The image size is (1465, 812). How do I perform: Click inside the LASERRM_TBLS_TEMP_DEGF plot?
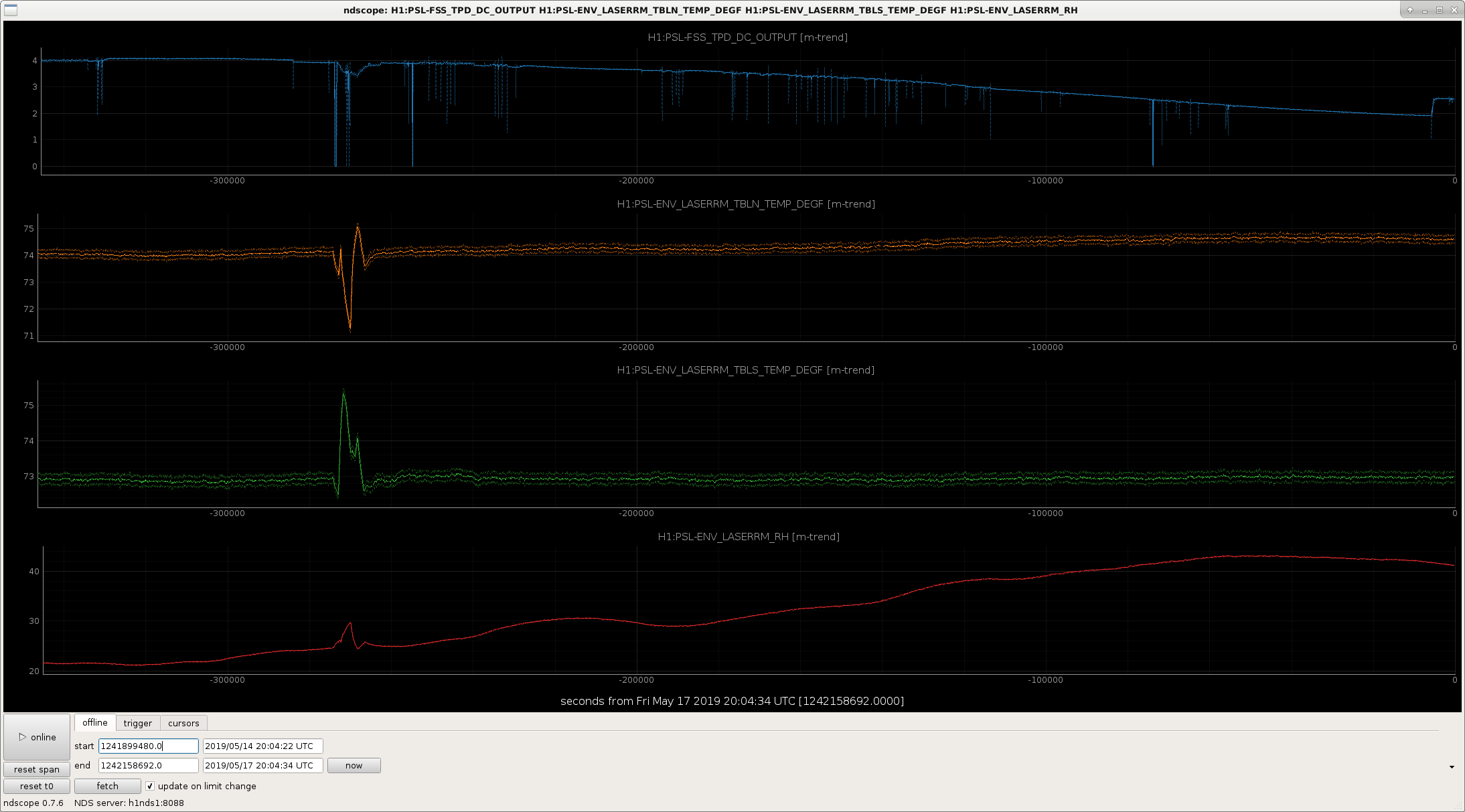point(747,444)
